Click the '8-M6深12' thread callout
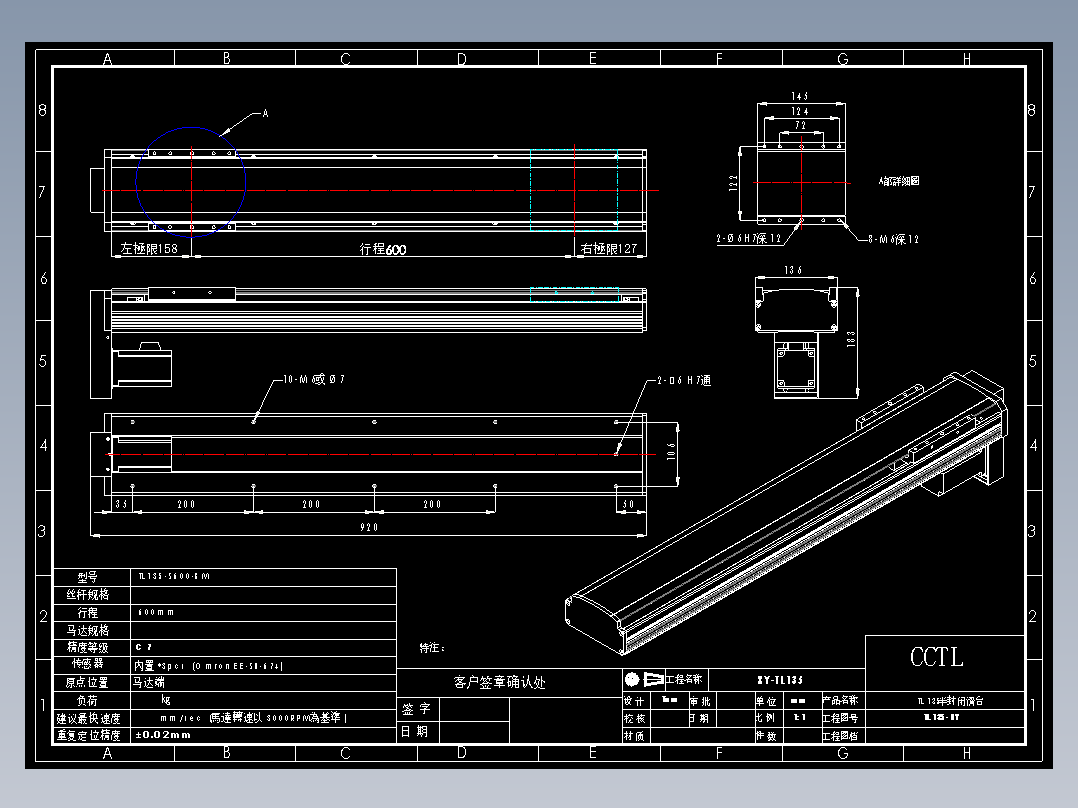The width and height of the screenshot is (1078, 808). coord(893,239)
